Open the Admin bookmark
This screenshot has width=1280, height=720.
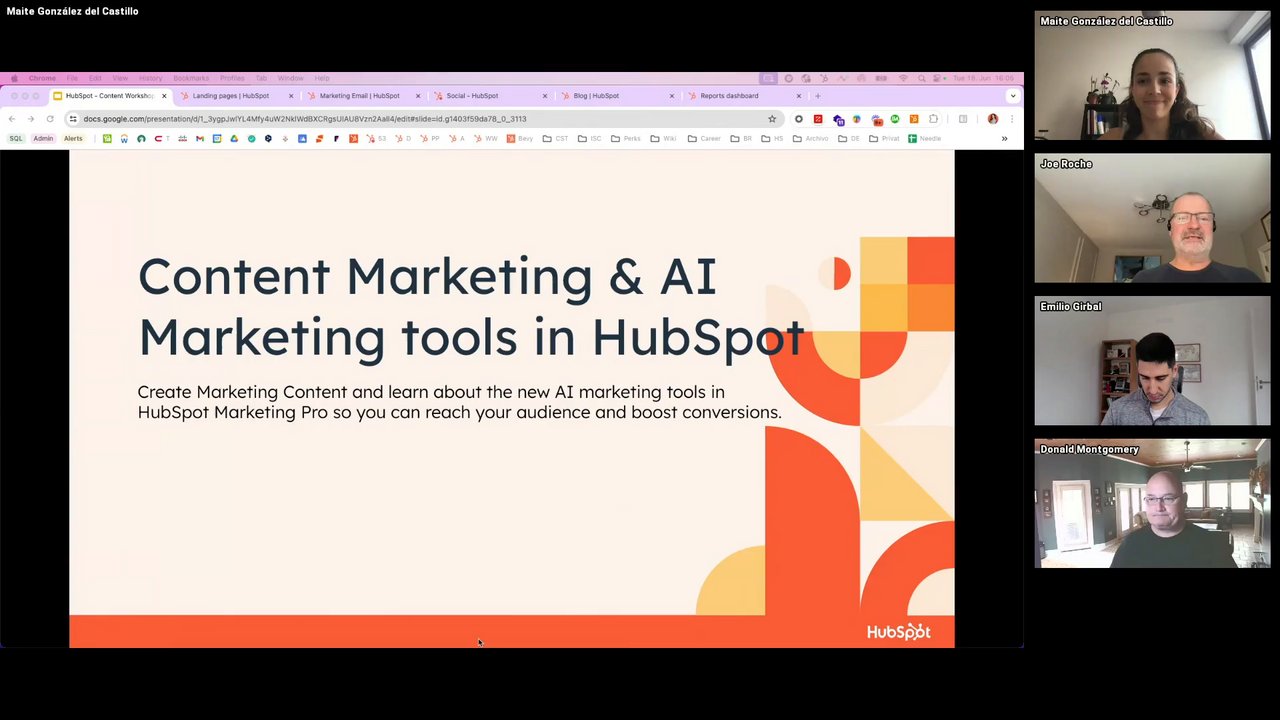tap(43, 138)
